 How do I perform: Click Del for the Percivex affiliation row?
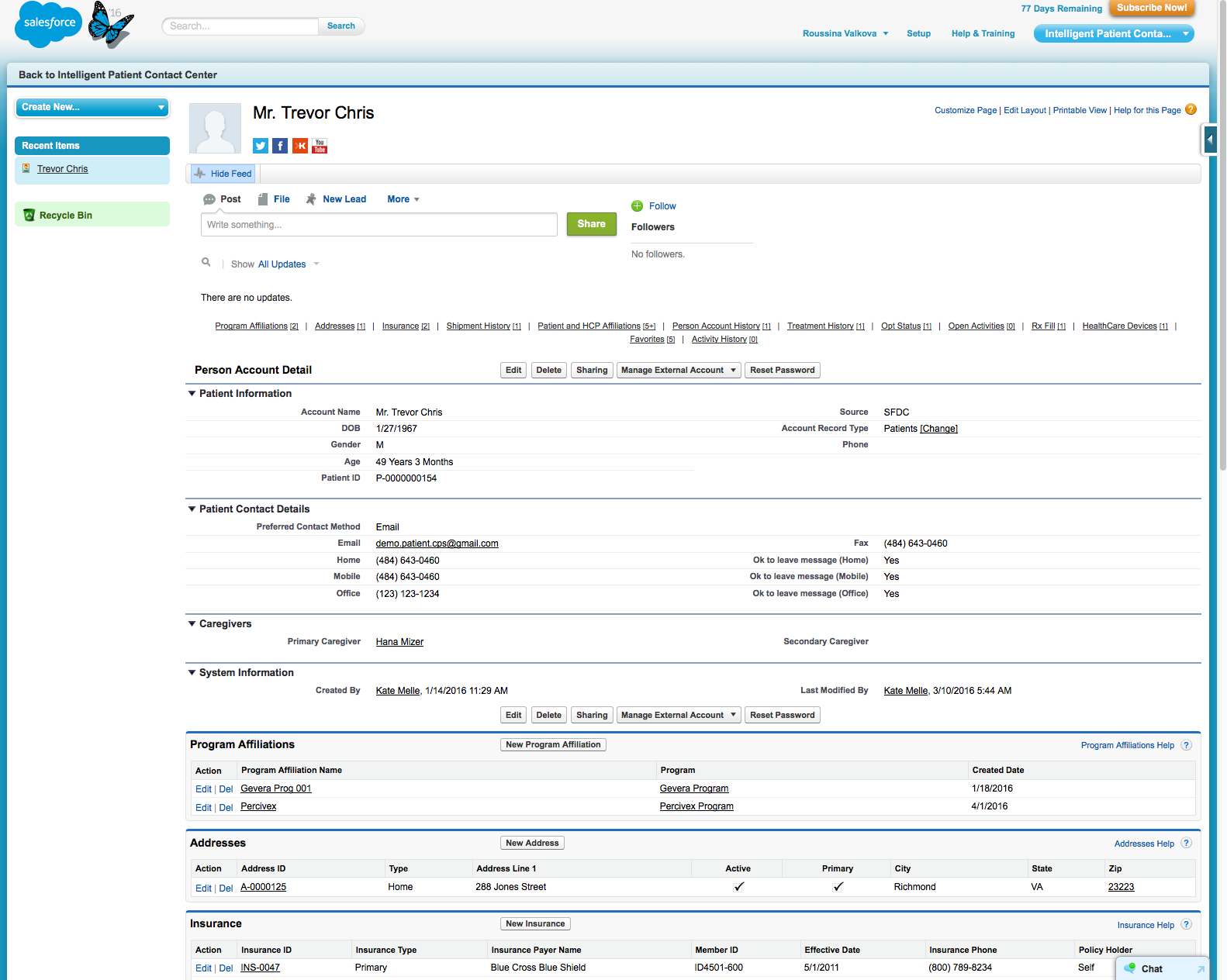point(226,808)
